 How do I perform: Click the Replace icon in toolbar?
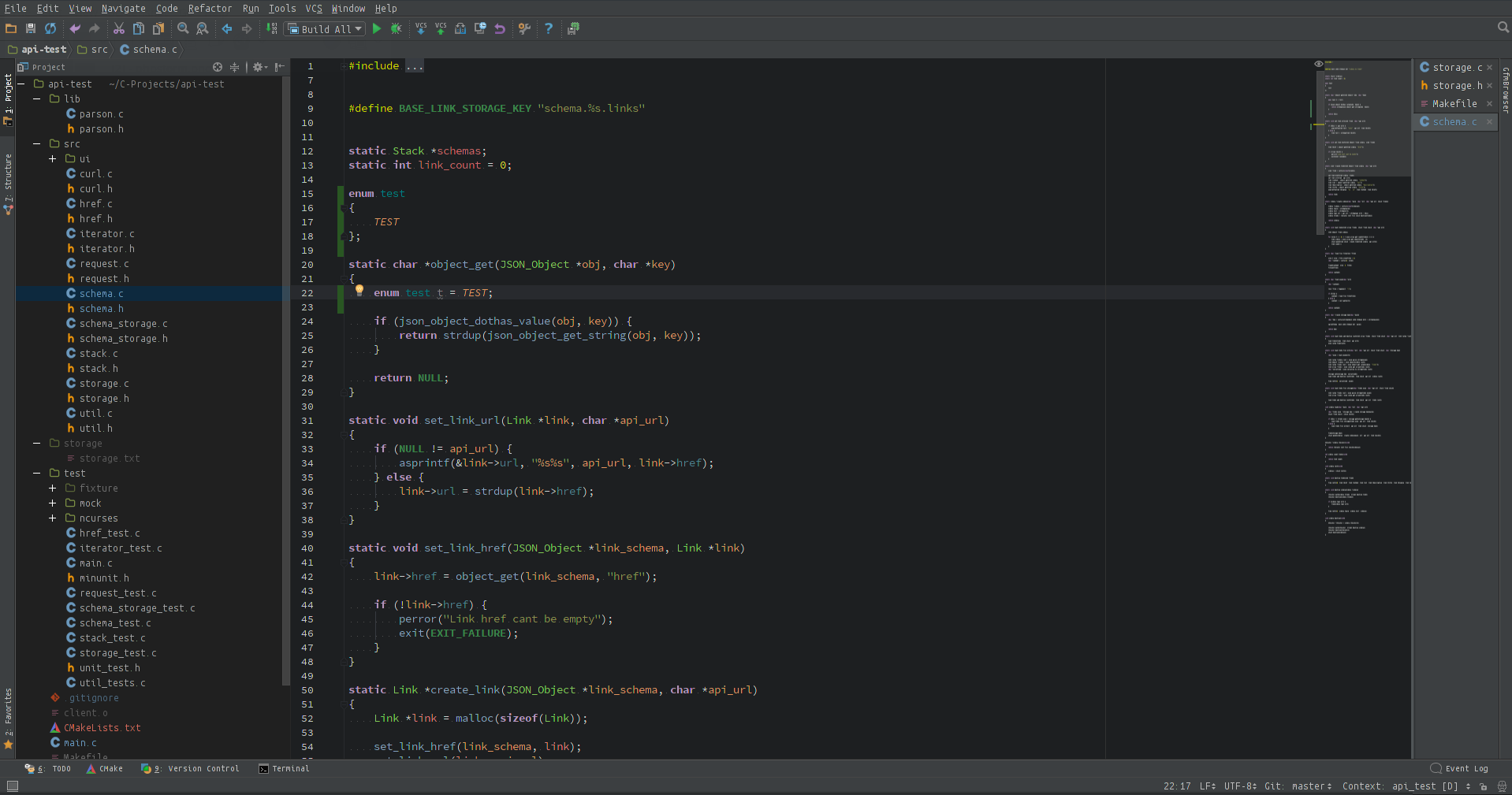203,28
